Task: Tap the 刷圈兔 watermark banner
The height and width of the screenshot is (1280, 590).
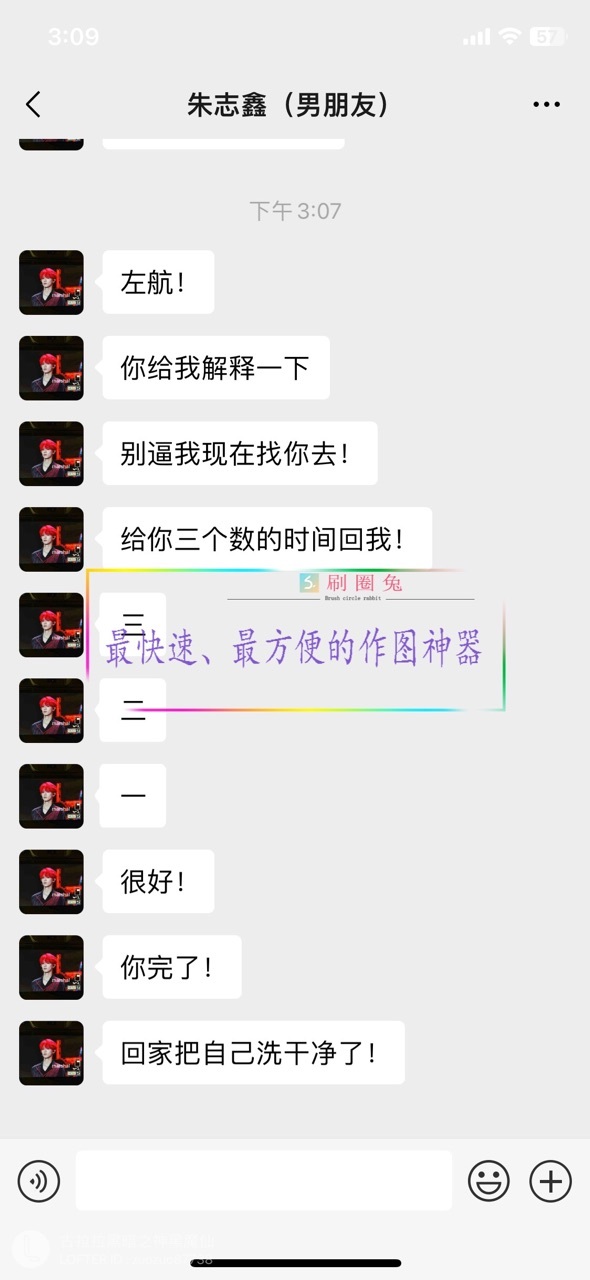Action: [296, 640]
